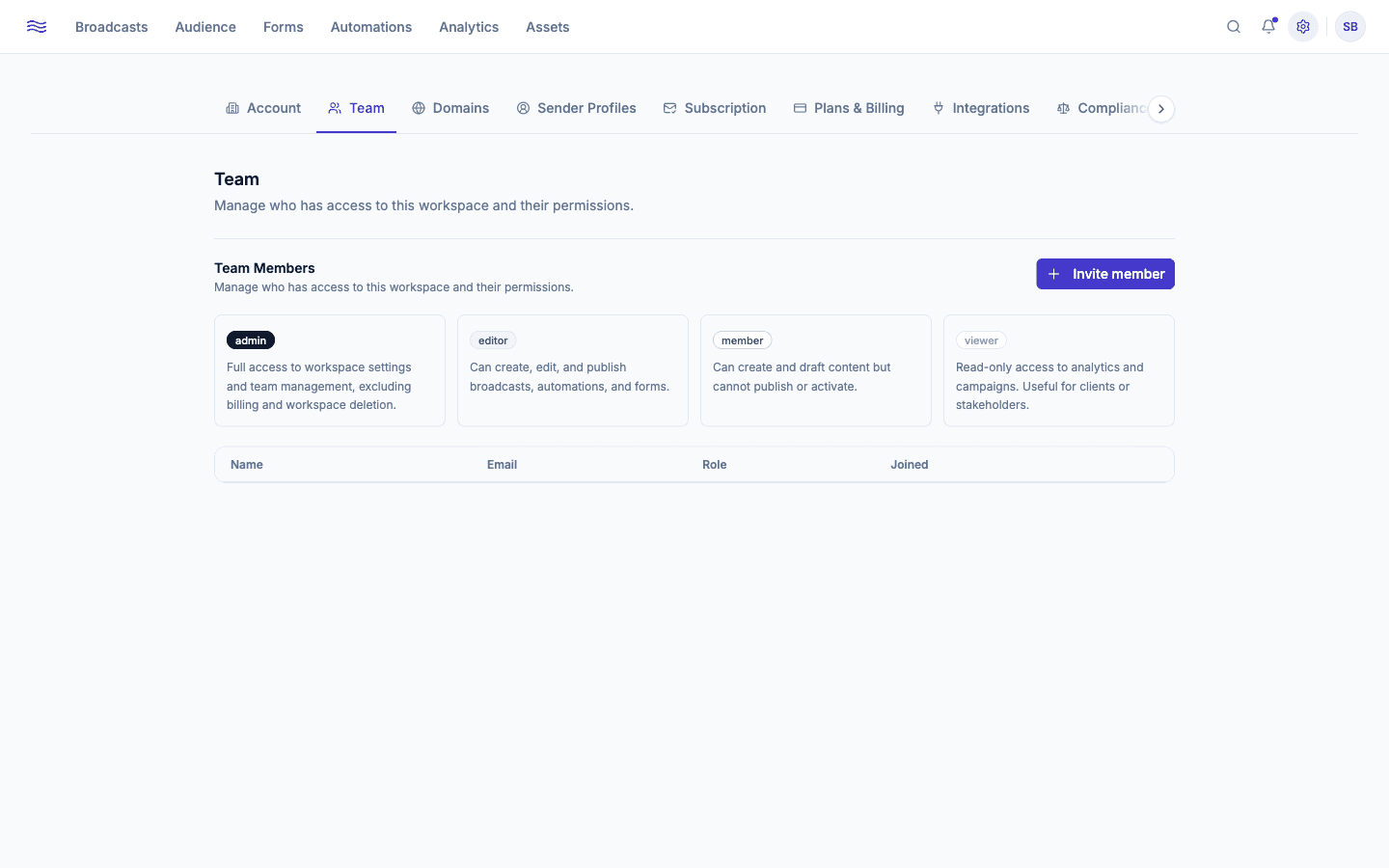The image size is (1389, 868).
Task: Click the Role column header
Action: point(715,465)
